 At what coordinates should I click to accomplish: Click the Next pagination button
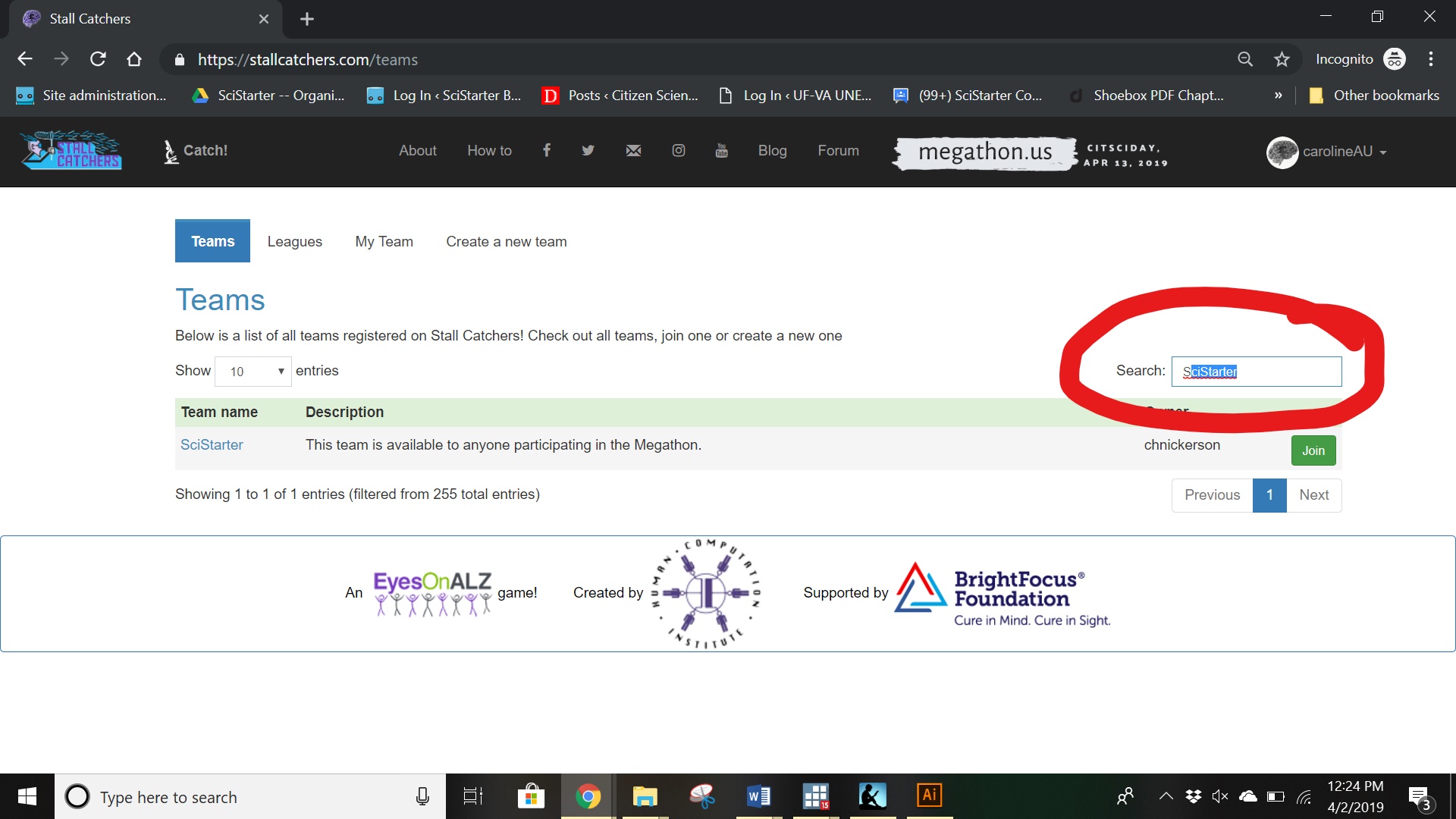point(1313,495)
